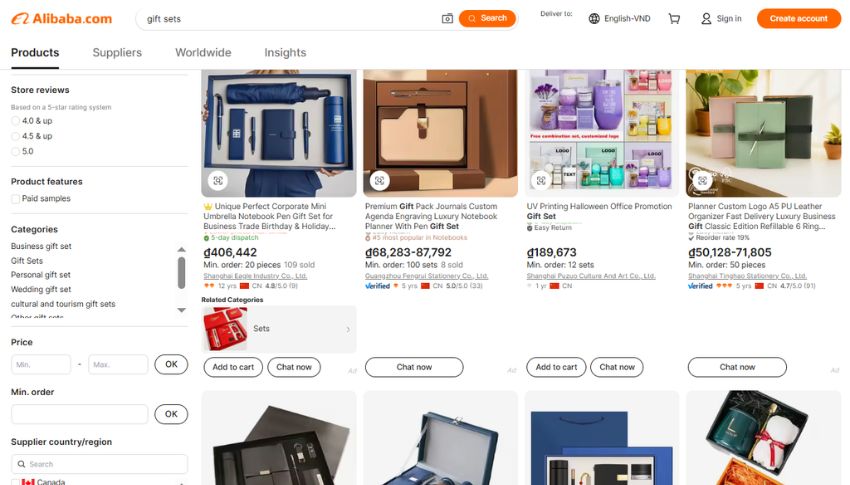Screen dimensions: 850x485
Task: Open the shopping cart icon
Action: [x=674, y=18]
